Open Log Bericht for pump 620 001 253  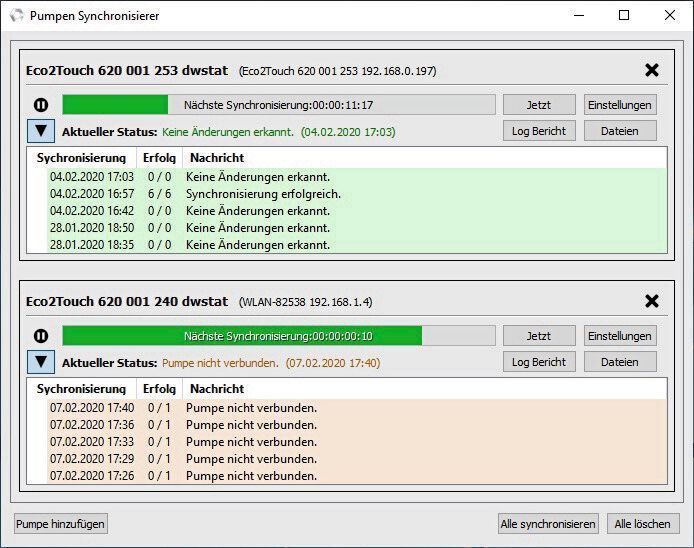[539, 131]
